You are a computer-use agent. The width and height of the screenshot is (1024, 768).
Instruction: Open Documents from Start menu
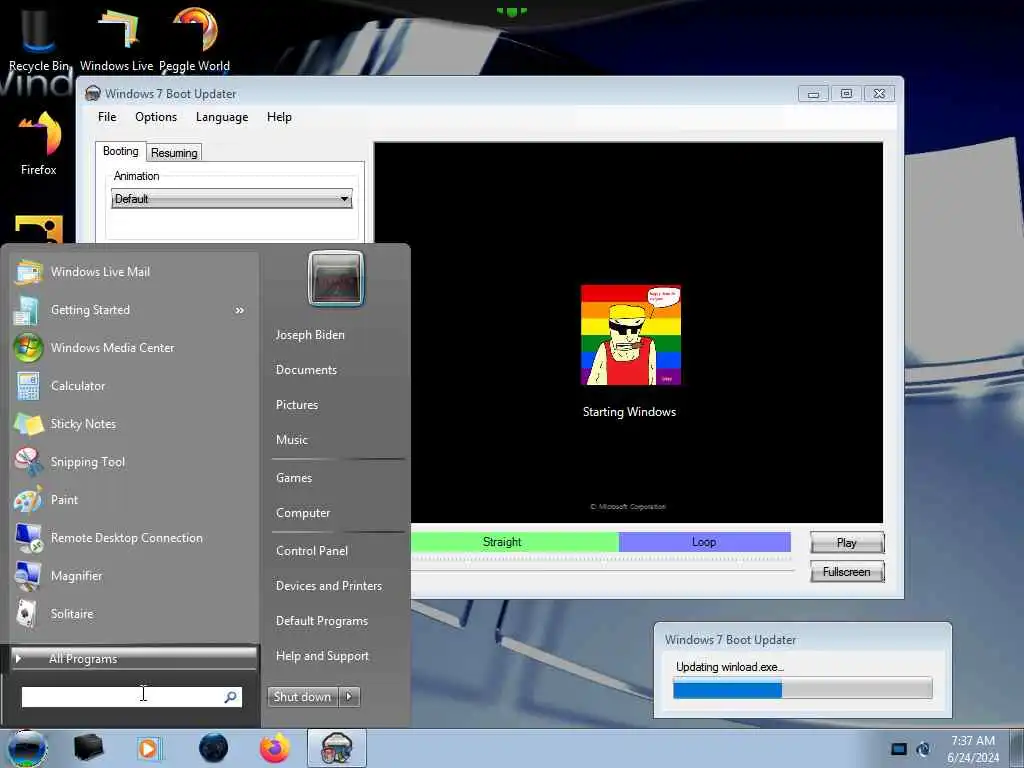pos(306,370)
